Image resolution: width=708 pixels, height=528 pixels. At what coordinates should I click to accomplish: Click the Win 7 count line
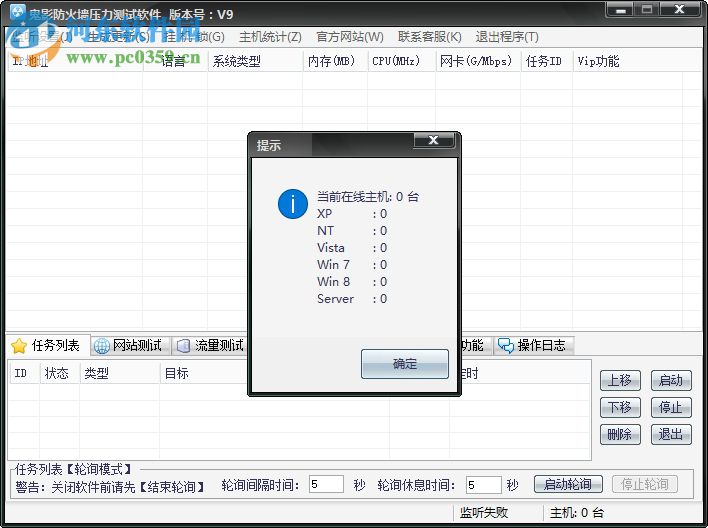pyautogui.click(x=352, y=264)
